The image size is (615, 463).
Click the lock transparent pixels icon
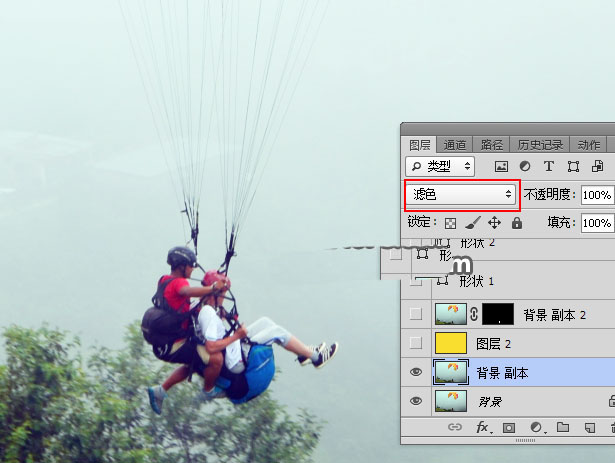click(x=451, y=223)
